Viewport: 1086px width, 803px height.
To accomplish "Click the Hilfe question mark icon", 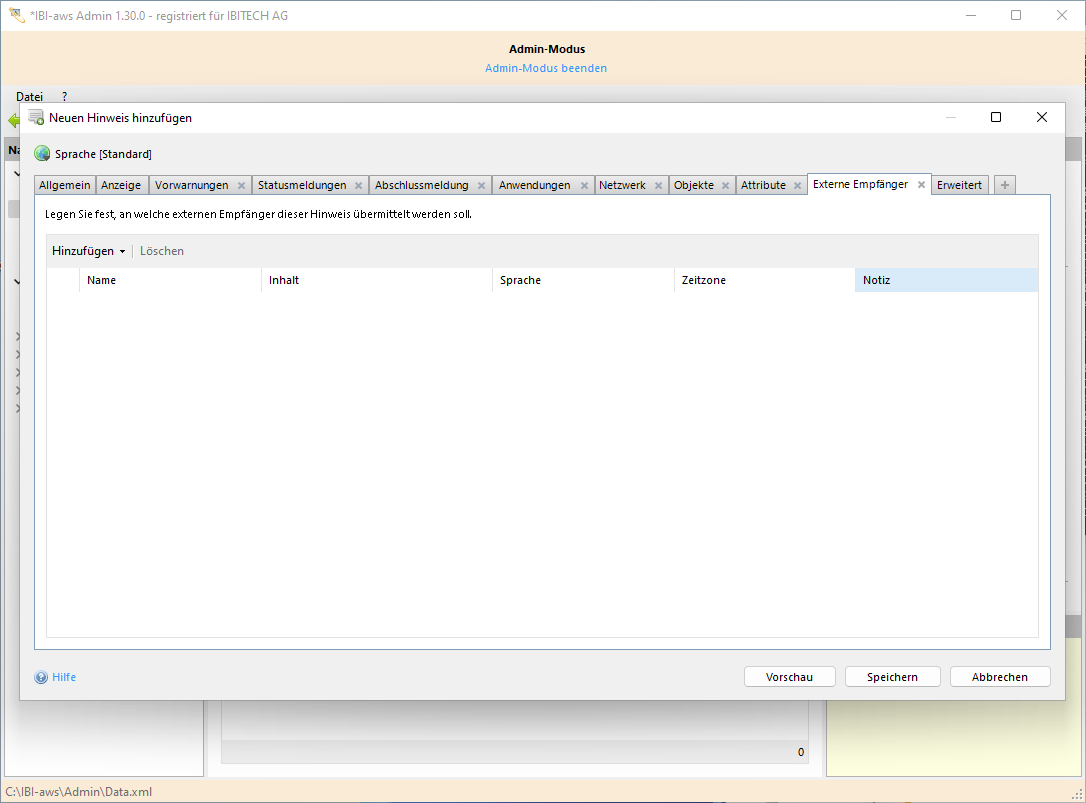I will tap(41, 677).
